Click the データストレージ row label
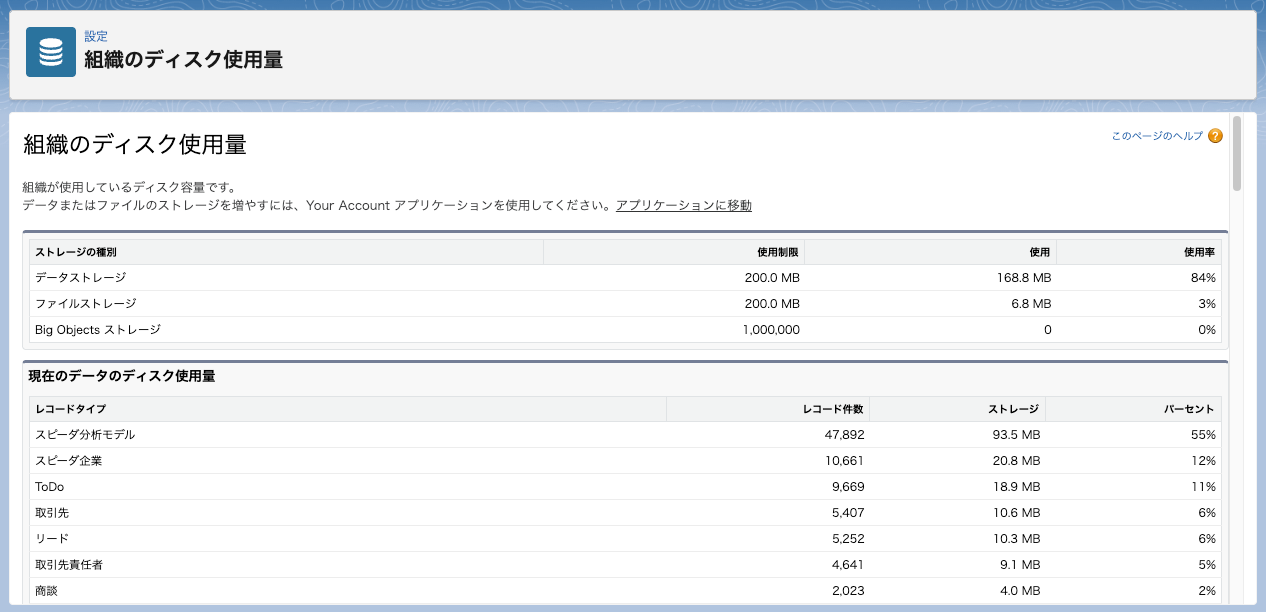Image resolution: width=1266 pixels, height=612 pixels. 81,278
